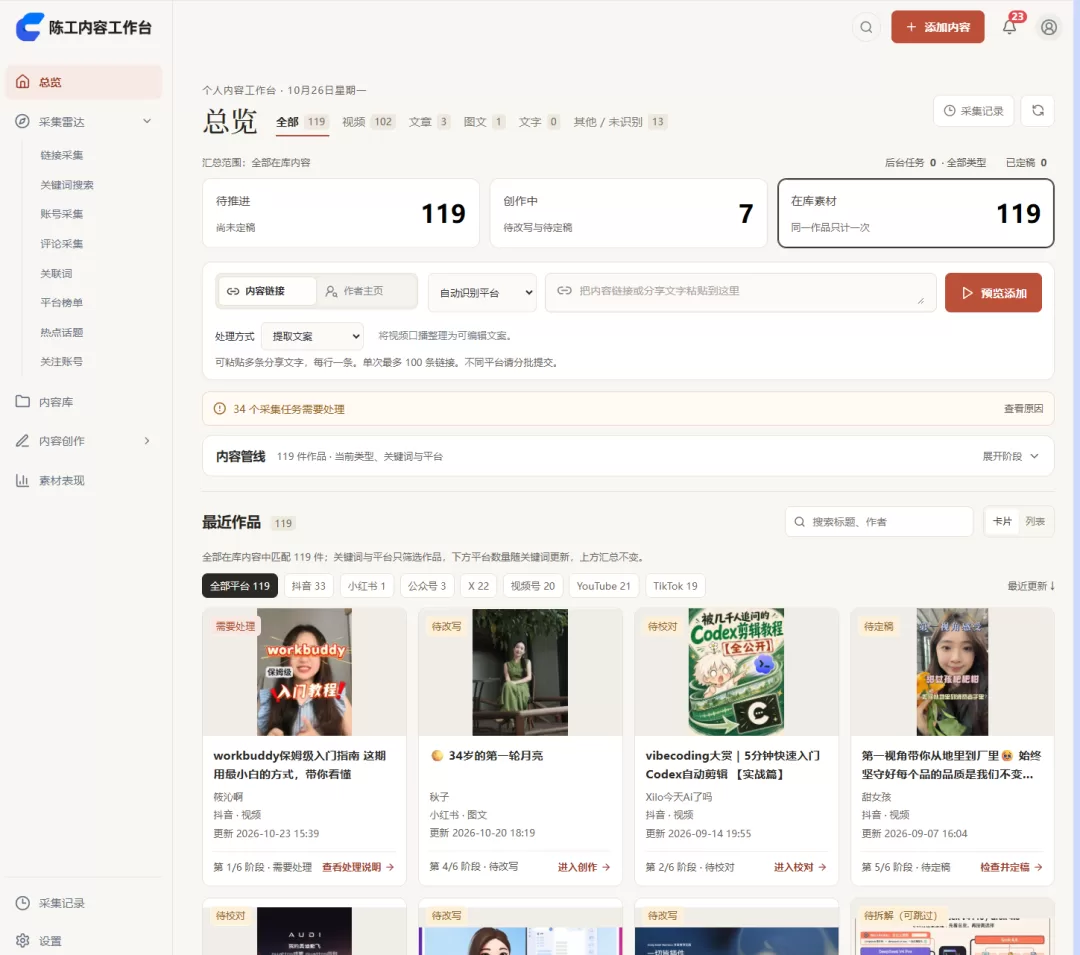1080x955 pixels.
Task: Open 关键词搜索 in the sidebar
Action: pyautogui.click(x=67, y=185)
